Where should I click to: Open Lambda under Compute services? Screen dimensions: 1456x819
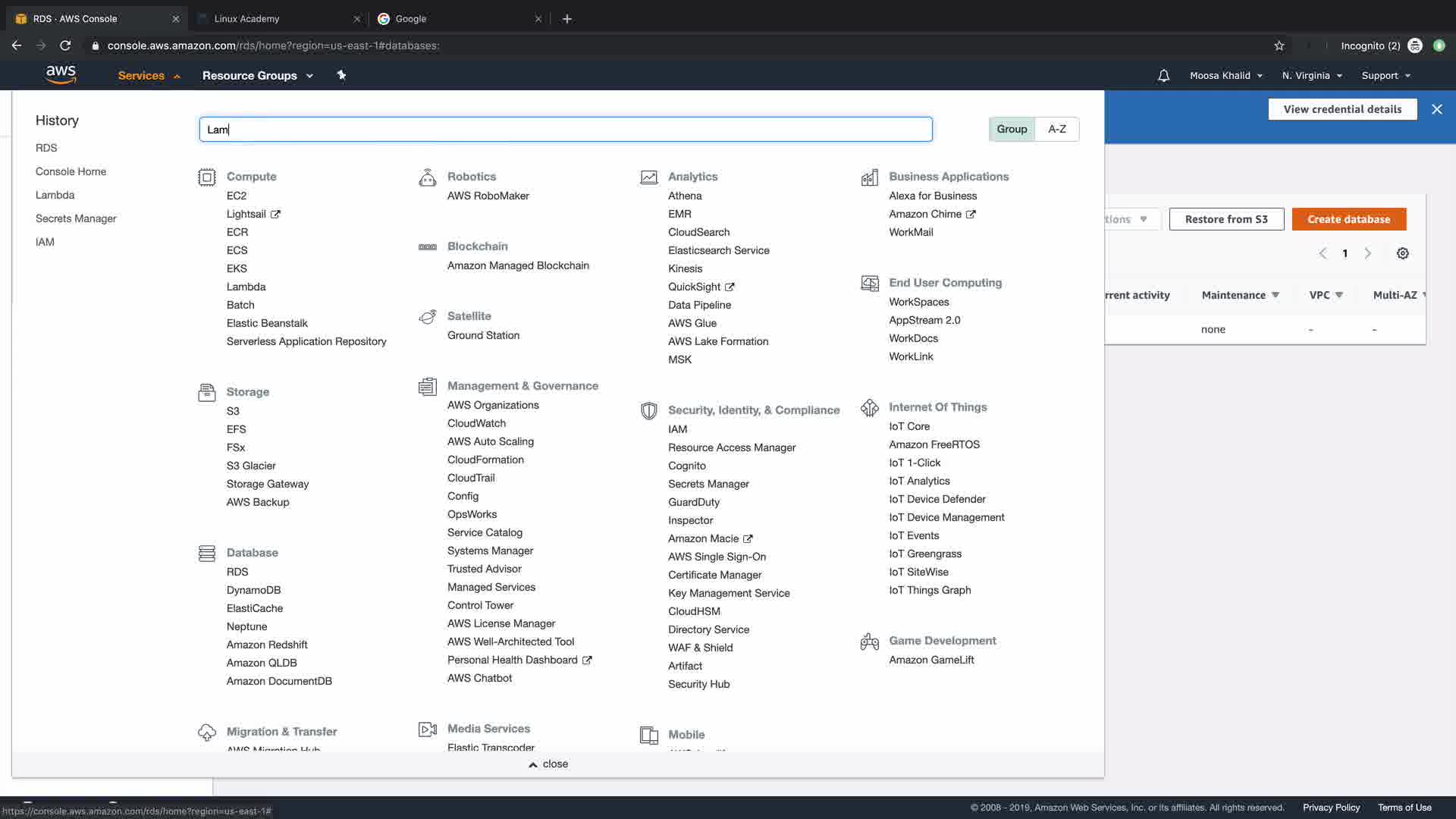(246, 287)
